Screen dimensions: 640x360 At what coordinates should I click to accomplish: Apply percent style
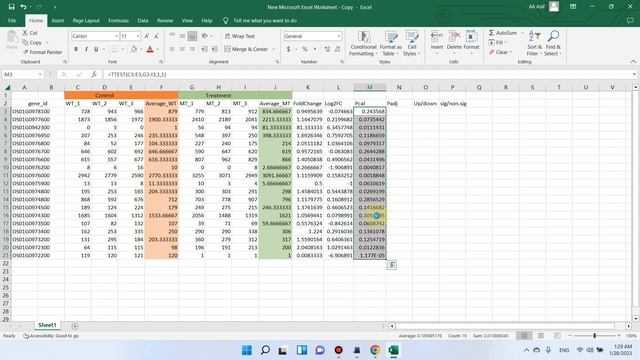click(304, 49)
